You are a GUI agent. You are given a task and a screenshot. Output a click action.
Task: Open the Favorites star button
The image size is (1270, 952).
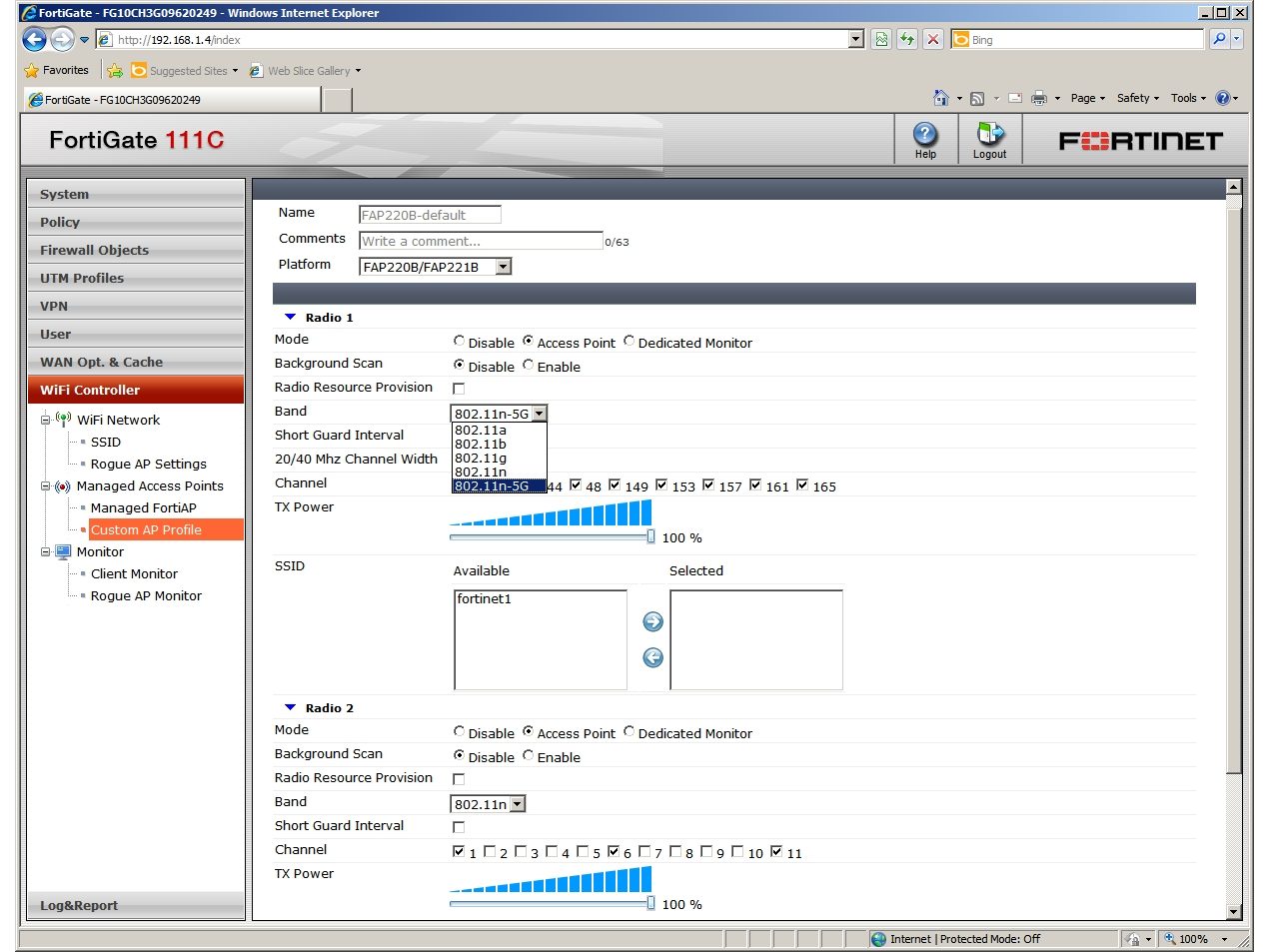tap(57, 70)
